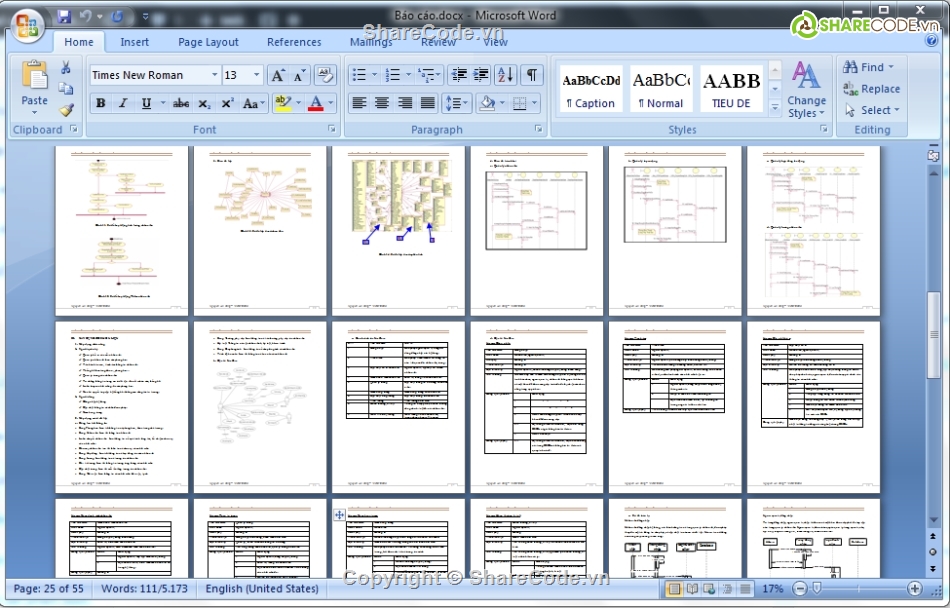Open the line spacing dropdown
This screenshot has width=950, height=608.
coord(457,104)
